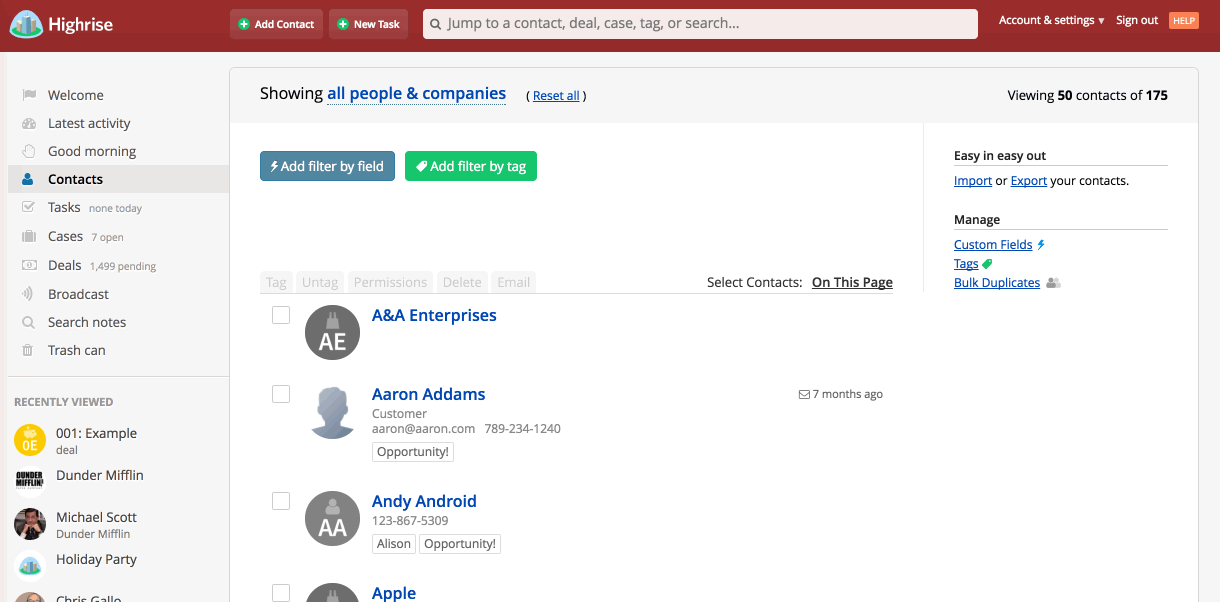
Task: Open the Welcome page from sidebar
Action: coord(76,95)
